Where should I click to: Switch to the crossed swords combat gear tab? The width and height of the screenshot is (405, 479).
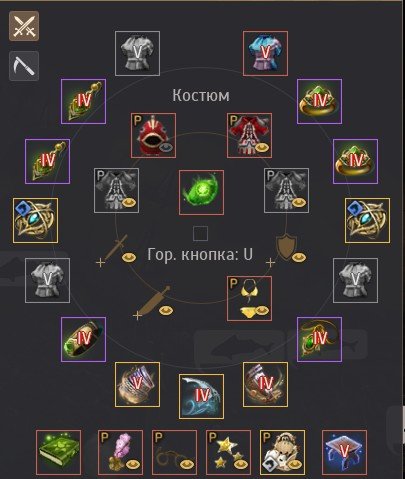pos(24,26)
